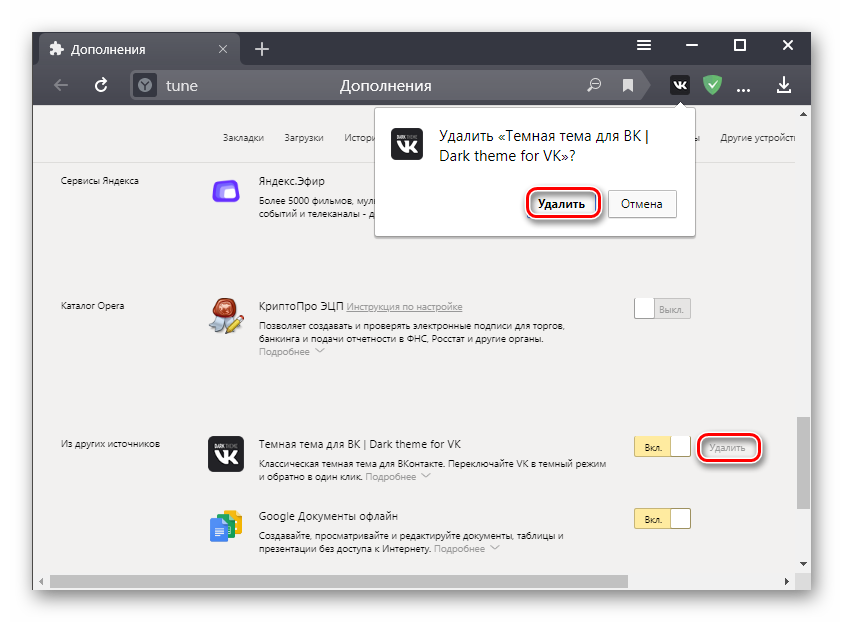The image size is (843, 622).
Task: Open downloads with the arrow icon
Action: pyautogui.click(x=784, y=86)
